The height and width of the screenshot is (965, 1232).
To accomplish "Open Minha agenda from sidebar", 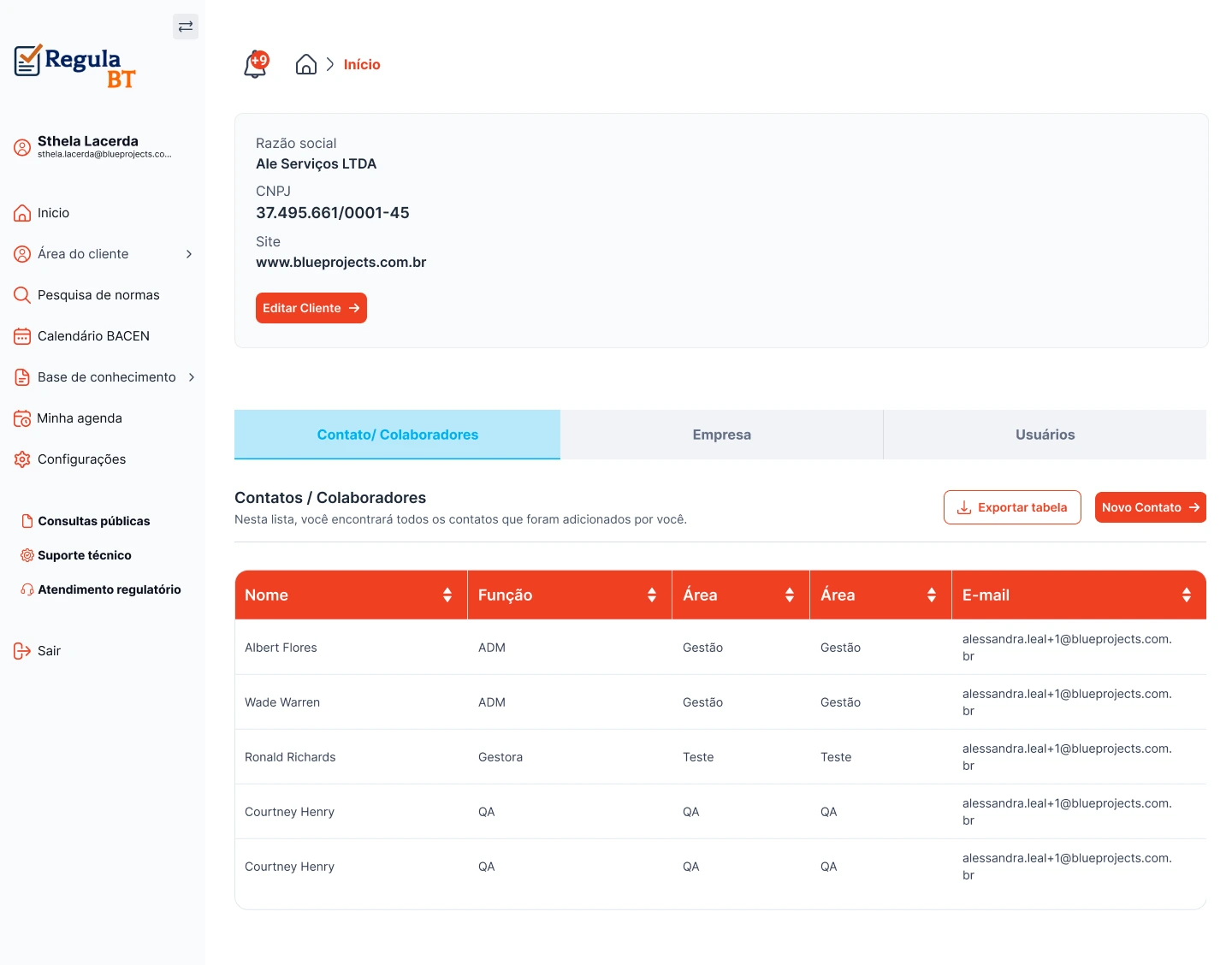I will click(x=79, y=418).
